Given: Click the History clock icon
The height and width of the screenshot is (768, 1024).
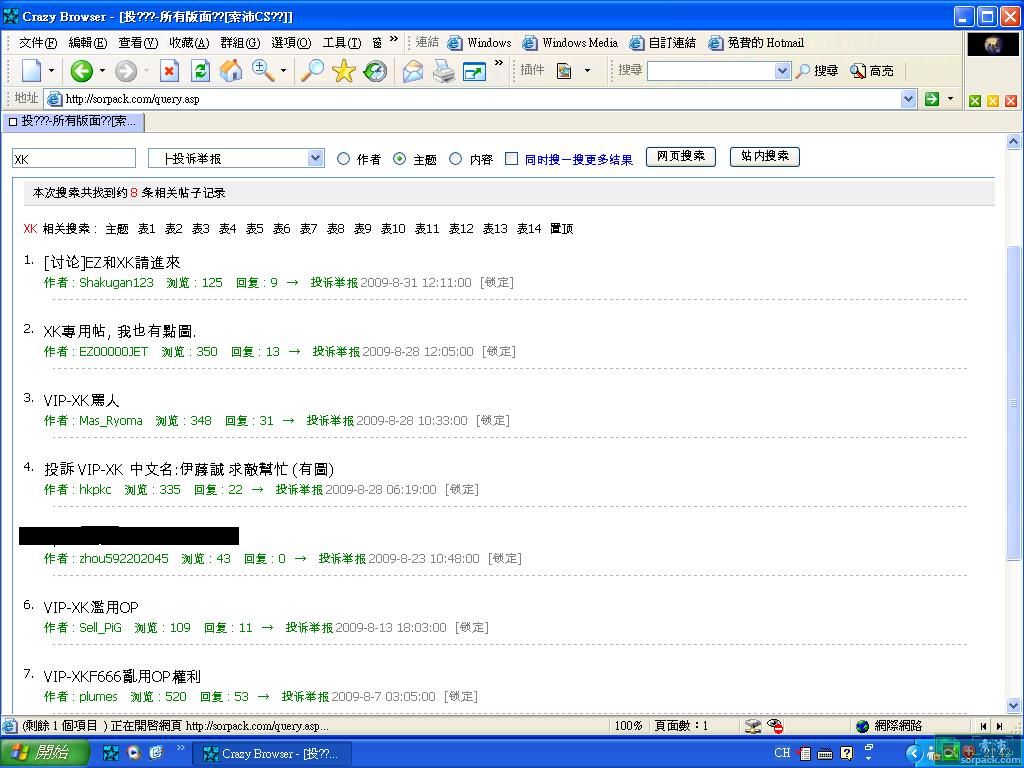Looking at the screenshot, I should pyautogui.click(x=375, y=71).
